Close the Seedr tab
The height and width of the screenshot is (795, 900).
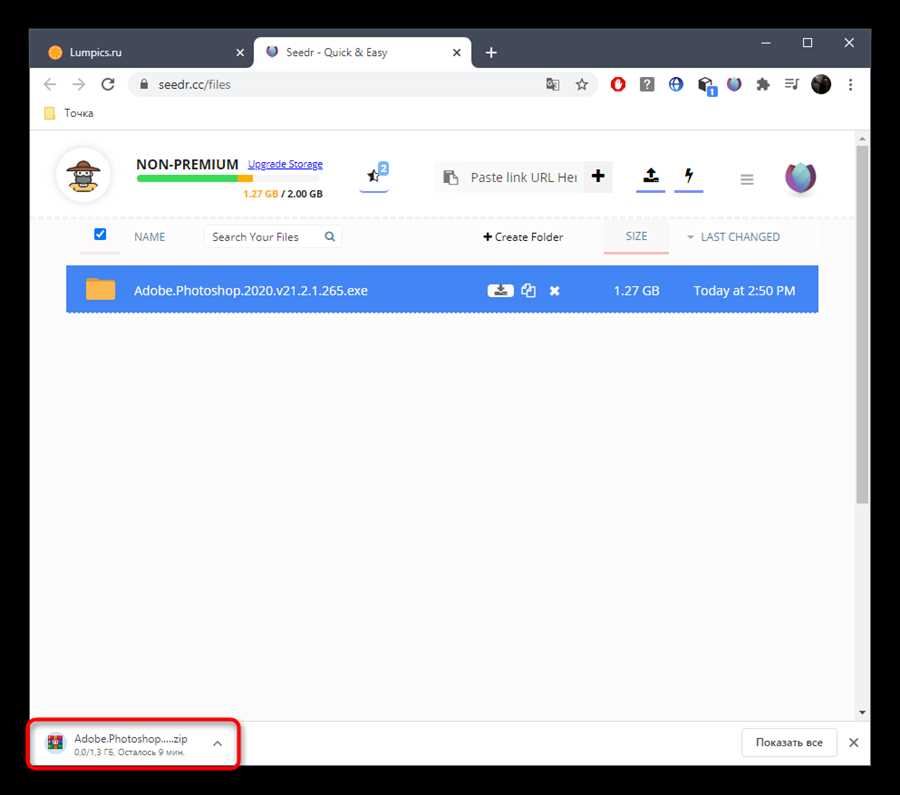(456, 53)
